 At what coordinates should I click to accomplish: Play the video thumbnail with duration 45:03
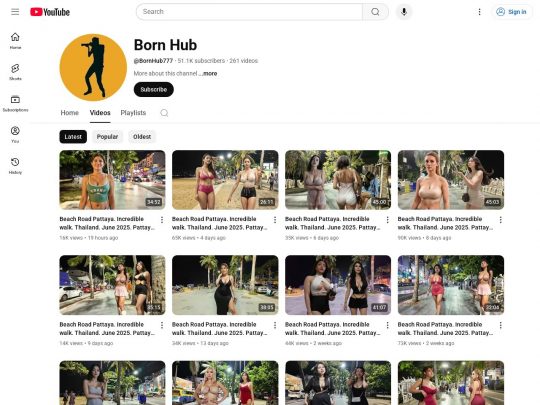point(451,180)
